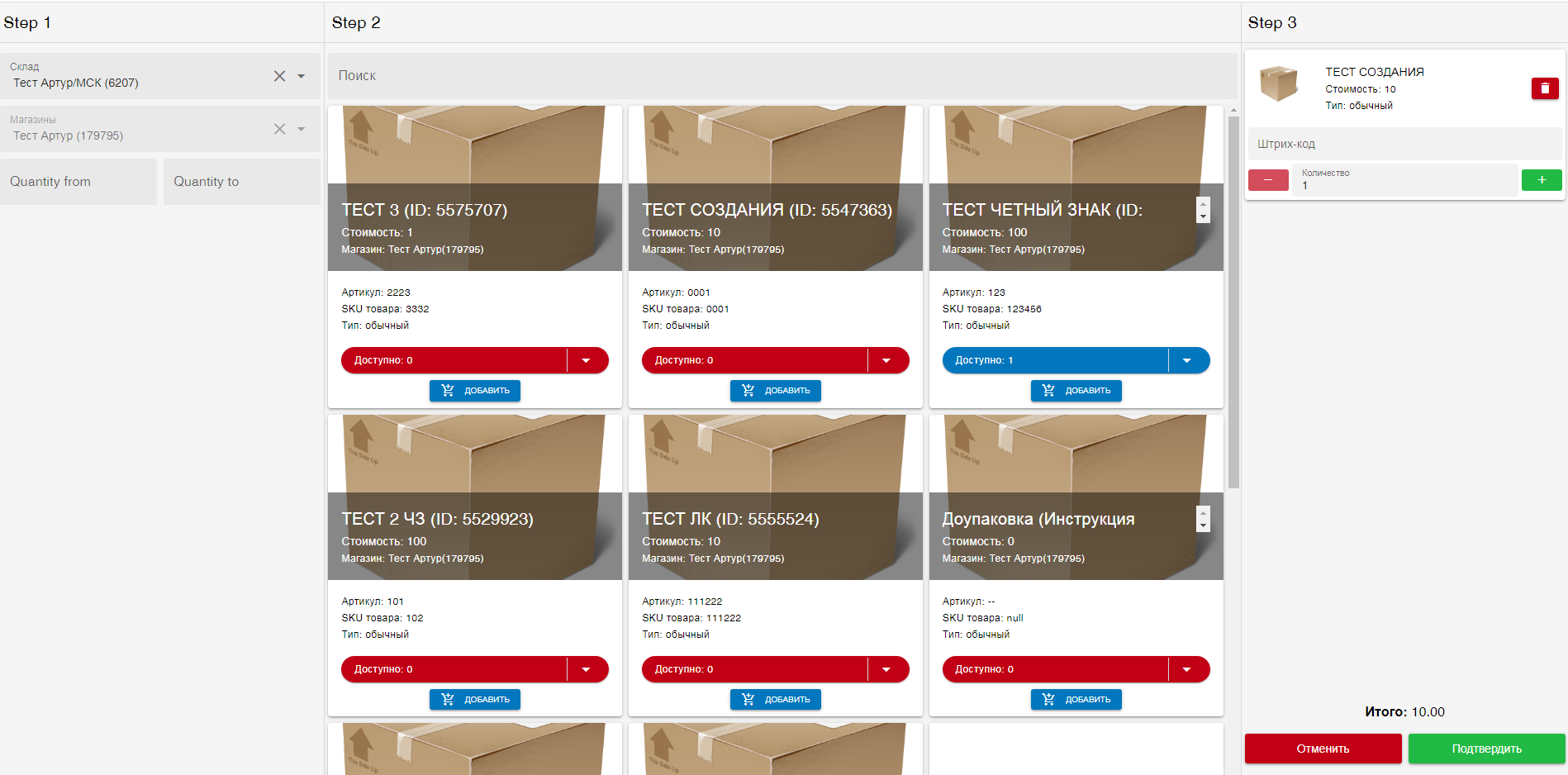Expand availability arrow for ТЕСТ 2 ЧЗ
The height and width of the screenshot is (775, 1568).
point(587,669)
